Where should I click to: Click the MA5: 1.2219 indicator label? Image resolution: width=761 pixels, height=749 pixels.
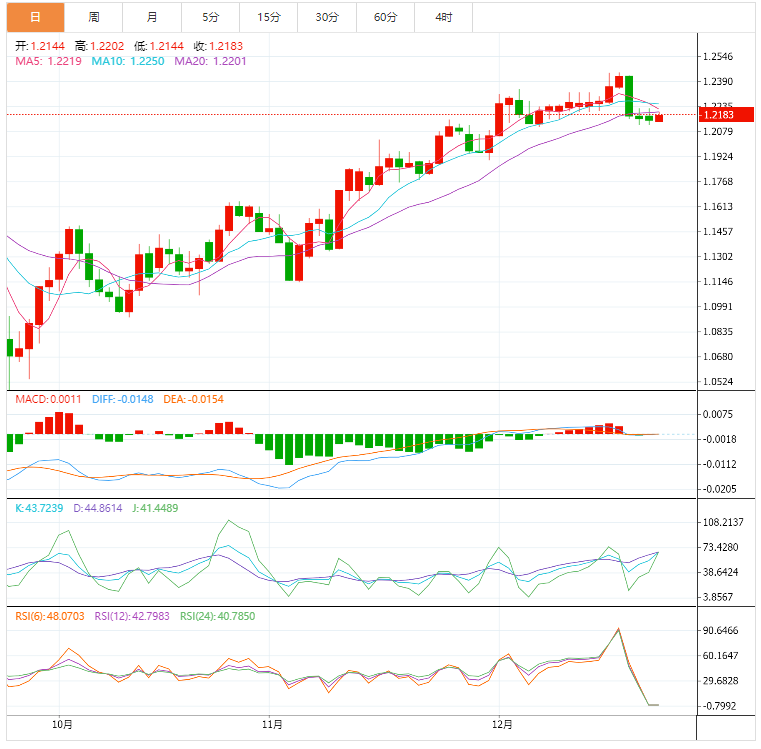48,61
